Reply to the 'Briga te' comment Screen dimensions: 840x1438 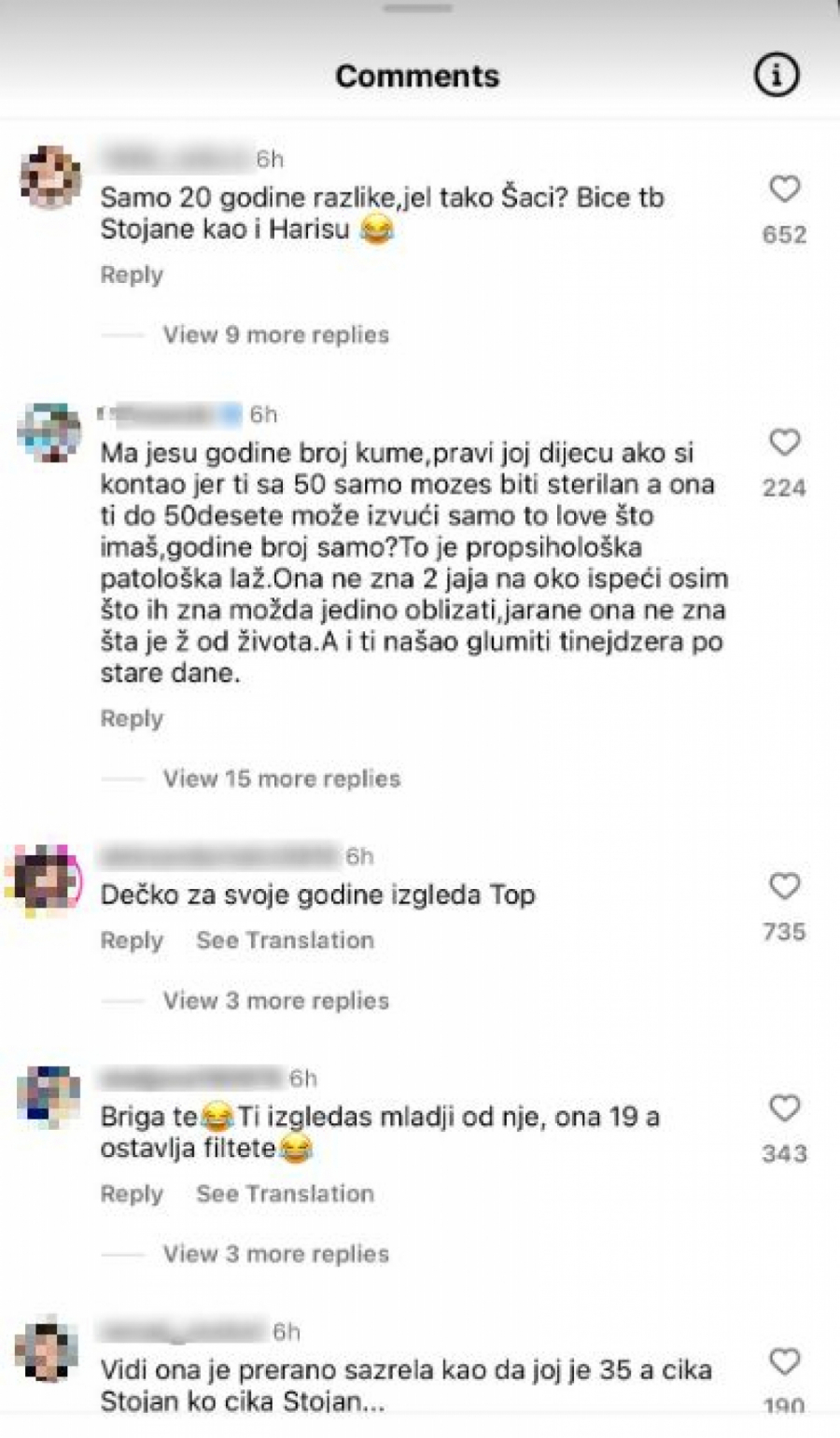[x=132, y=1193]
